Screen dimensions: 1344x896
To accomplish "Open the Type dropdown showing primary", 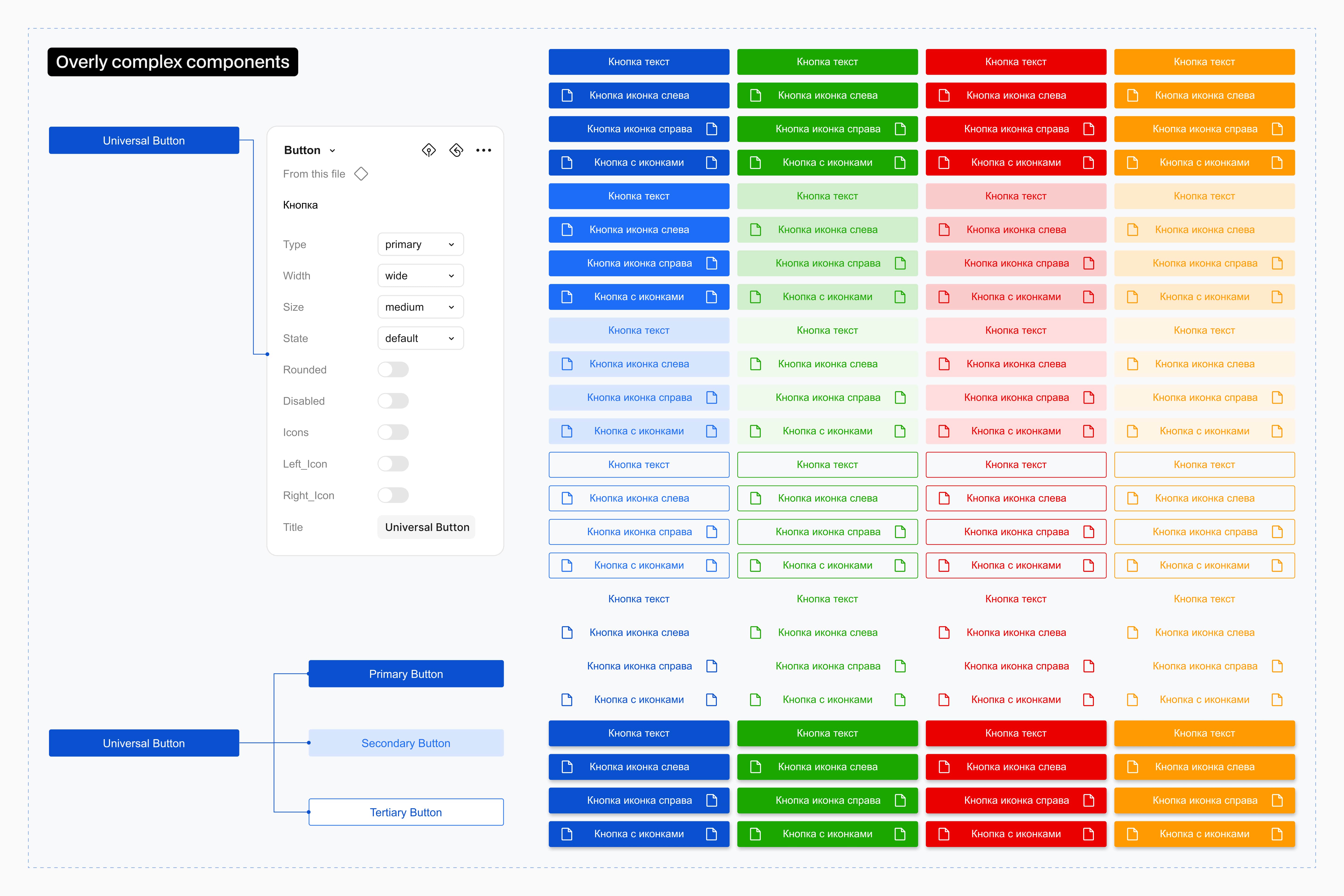I will (420, 245).
